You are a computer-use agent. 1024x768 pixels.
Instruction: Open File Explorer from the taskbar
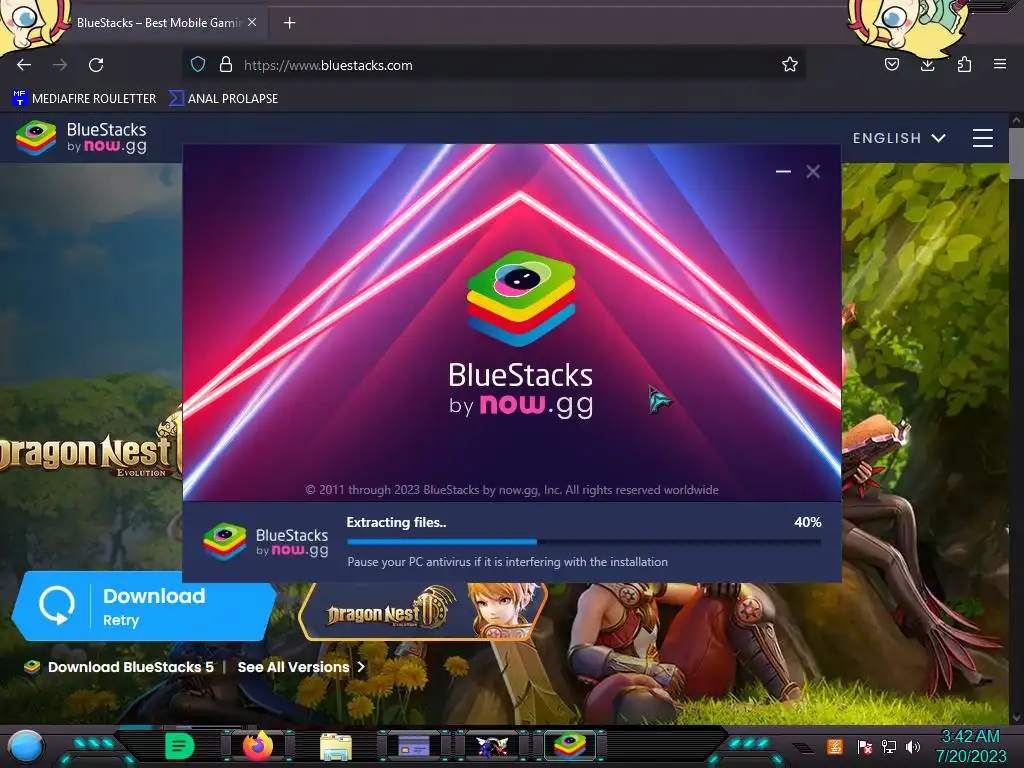336,746
